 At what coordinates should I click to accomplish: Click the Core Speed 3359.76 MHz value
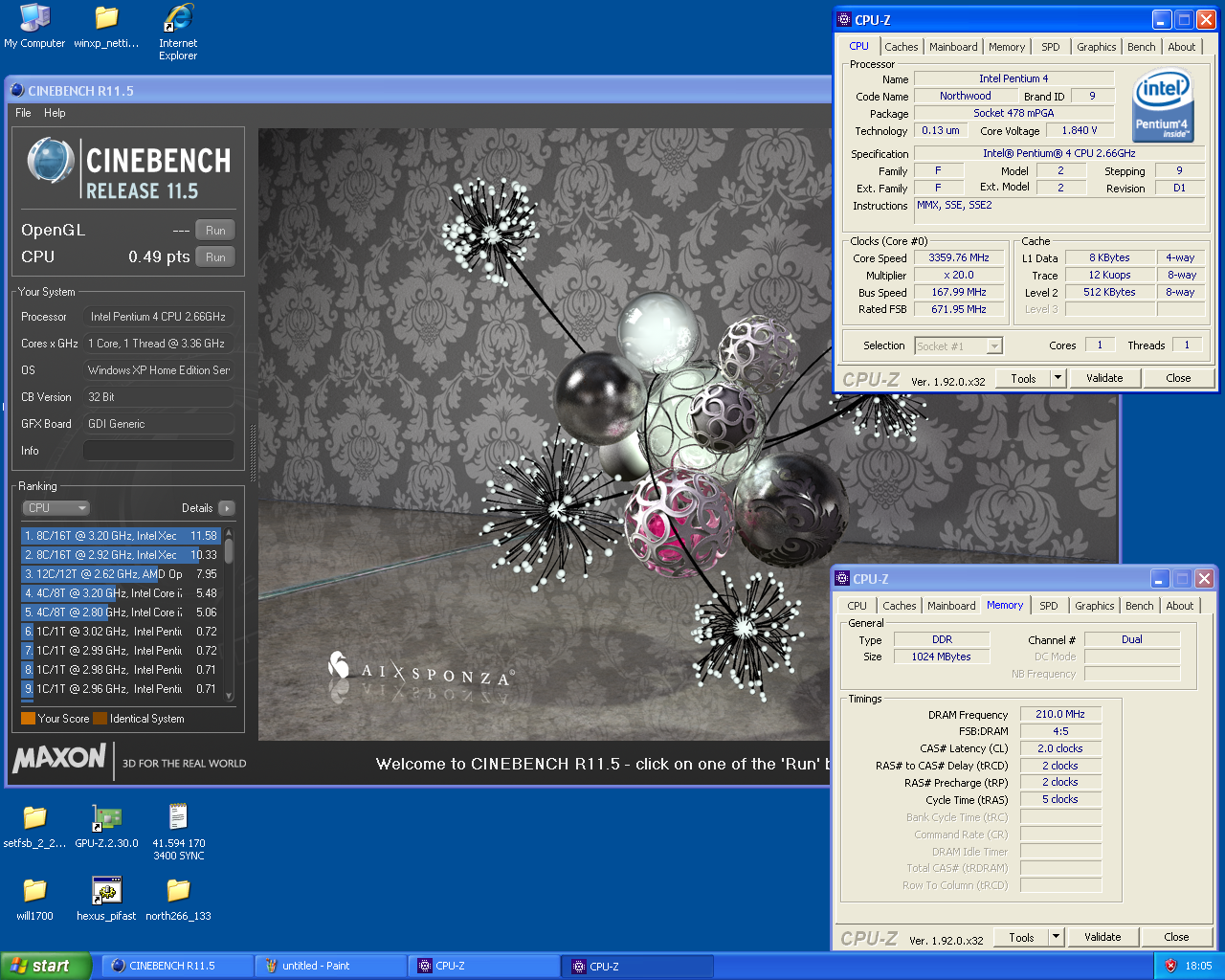coord(958,258)
